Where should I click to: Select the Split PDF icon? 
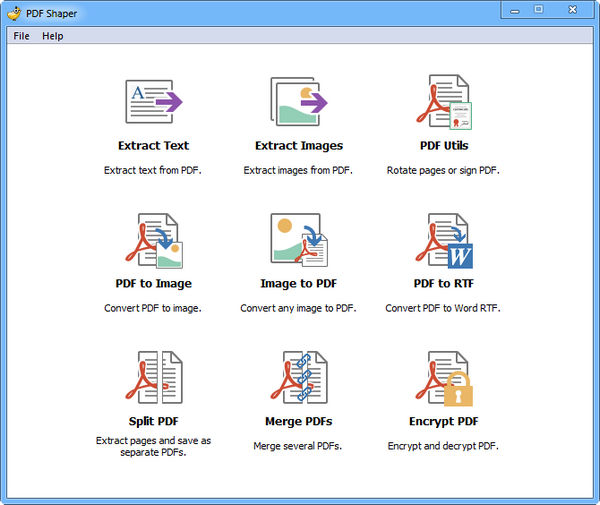click(153, 378)
